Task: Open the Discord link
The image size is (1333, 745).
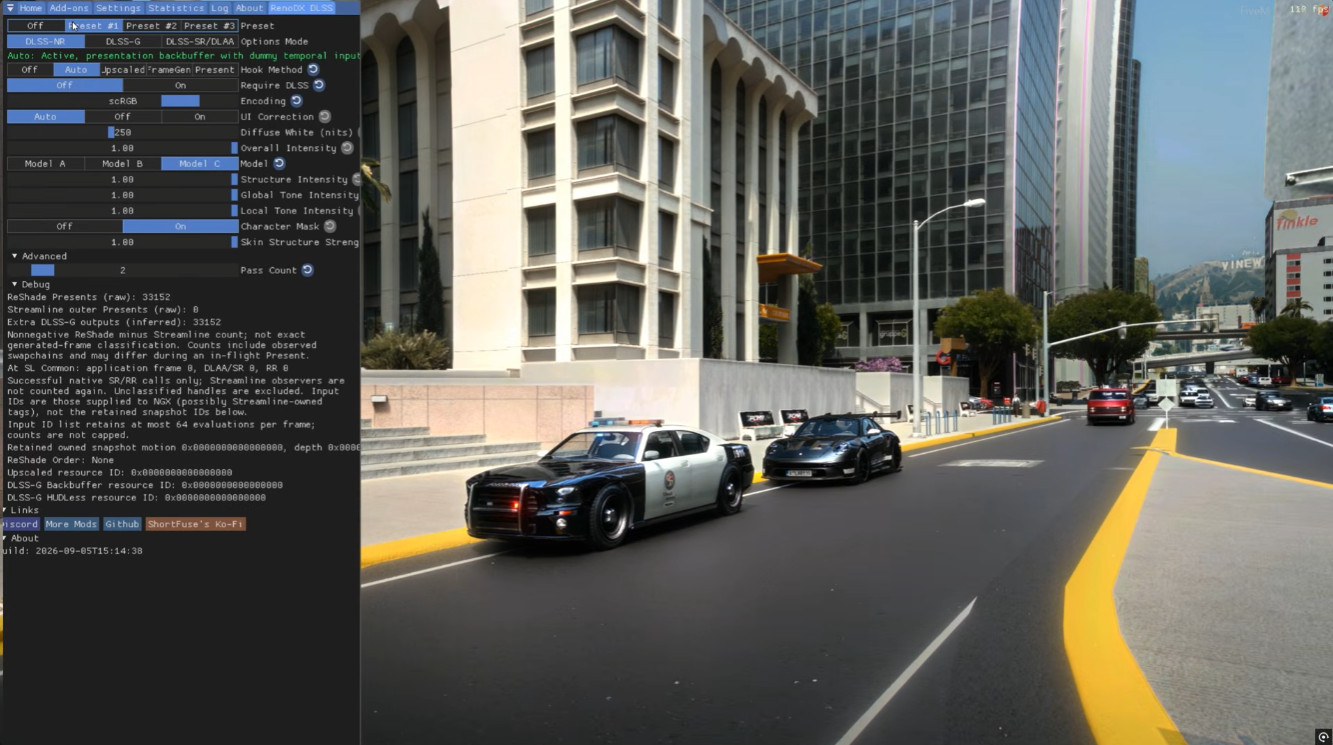Action: pyautogui.click(x=20, y=524)
